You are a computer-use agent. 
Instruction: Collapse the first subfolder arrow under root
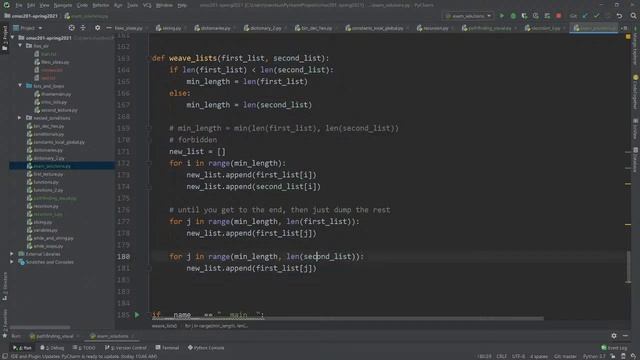coord(20,46)
